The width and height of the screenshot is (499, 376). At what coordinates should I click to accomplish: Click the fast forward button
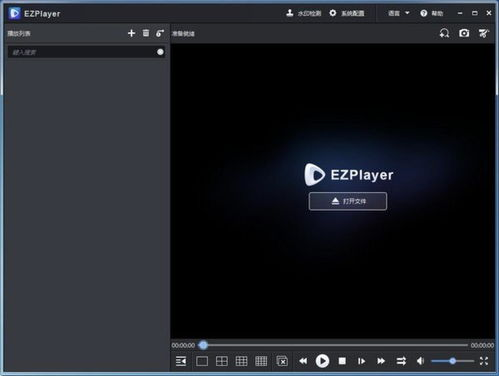click(381, 361)
